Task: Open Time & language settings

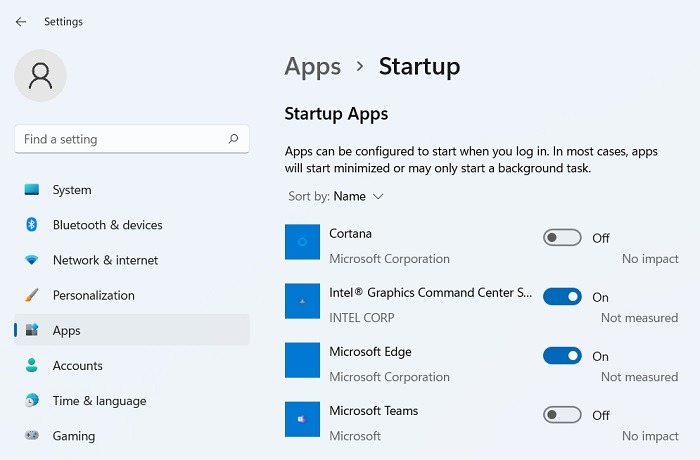Action: (x=132, y=401)
